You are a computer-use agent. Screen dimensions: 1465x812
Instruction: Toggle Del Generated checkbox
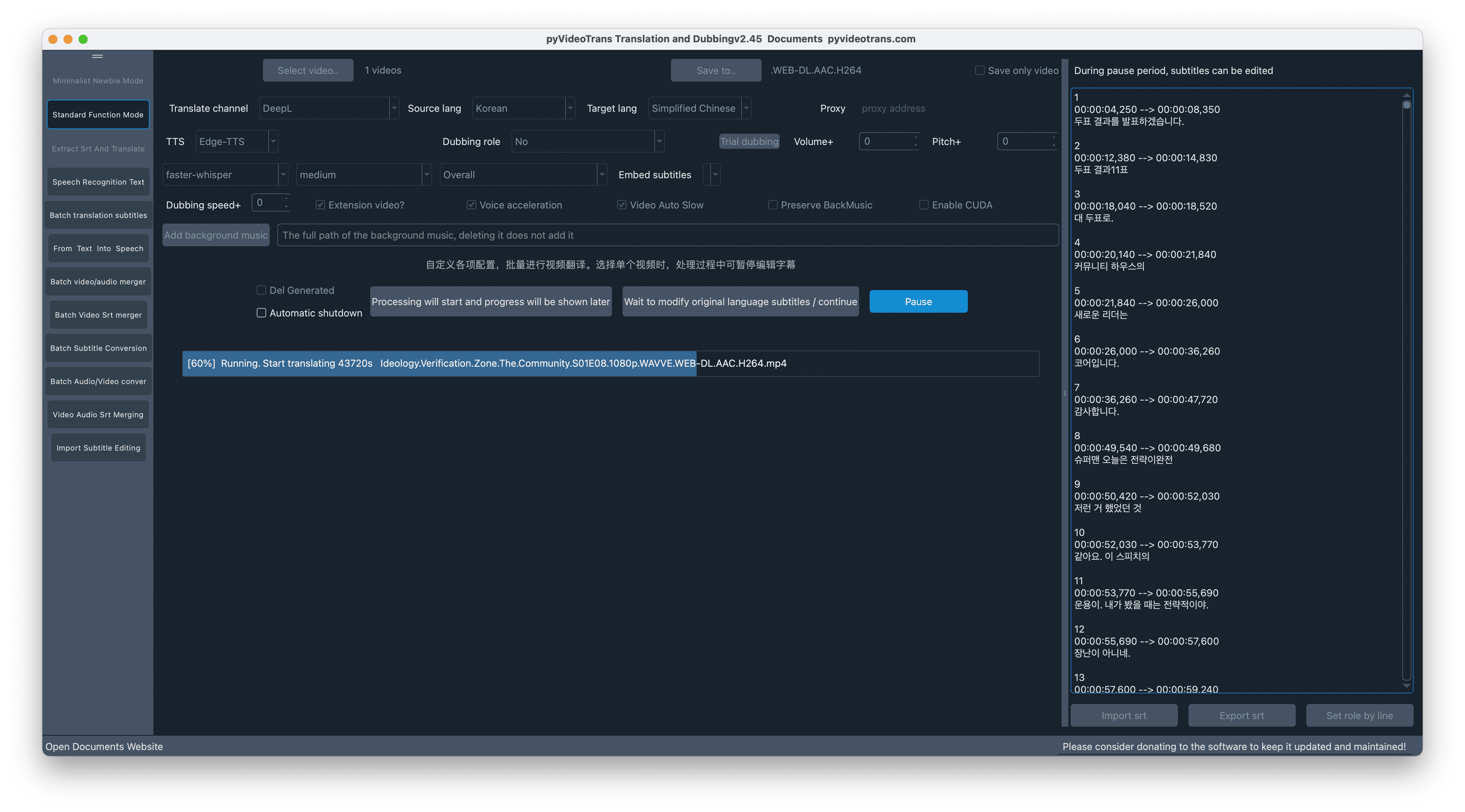pyautogui.click(x=261, y=290)
